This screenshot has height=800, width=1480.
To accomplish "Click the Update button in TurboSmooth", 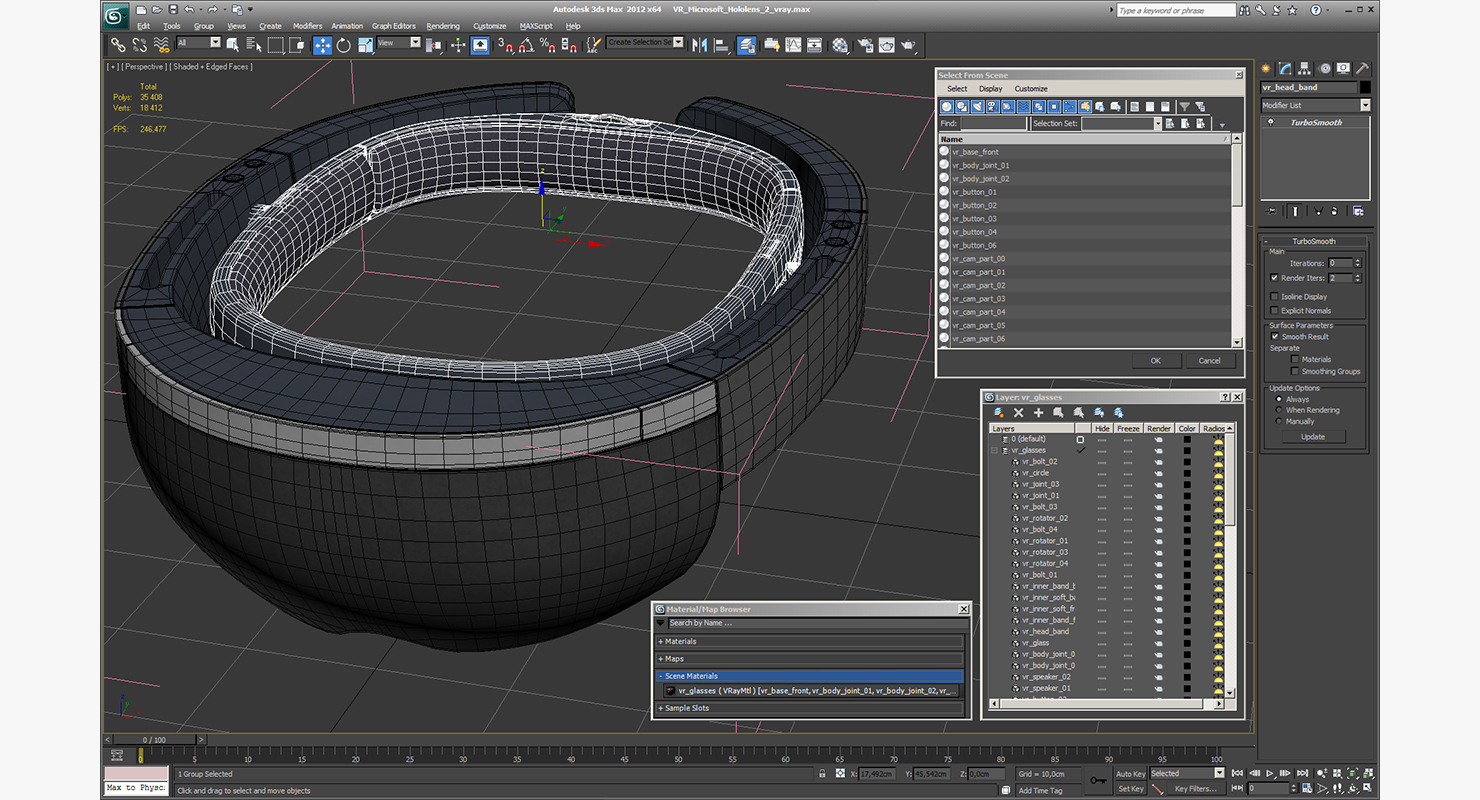I will pyautogui.click(x=1313, y=437).
